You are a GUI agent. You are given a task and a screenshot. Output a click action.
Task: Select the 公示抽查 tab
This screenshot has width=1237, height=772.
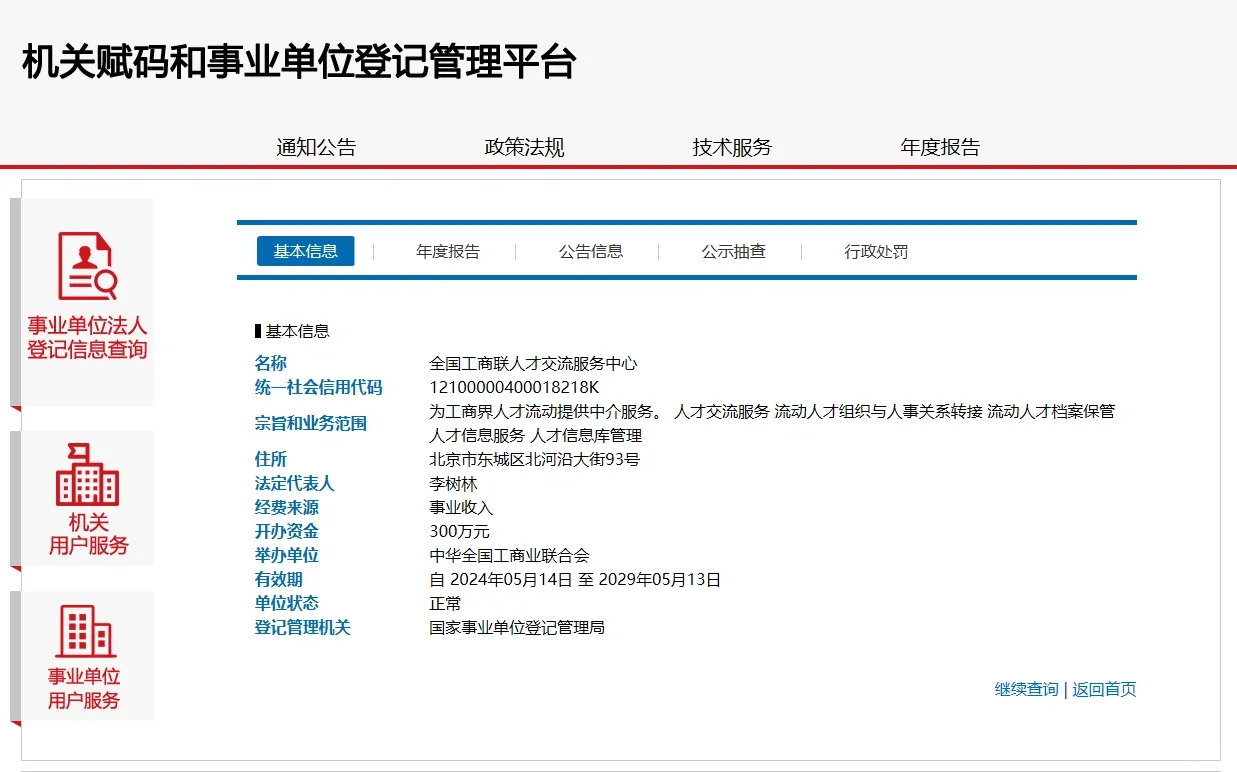click(733, 251)
